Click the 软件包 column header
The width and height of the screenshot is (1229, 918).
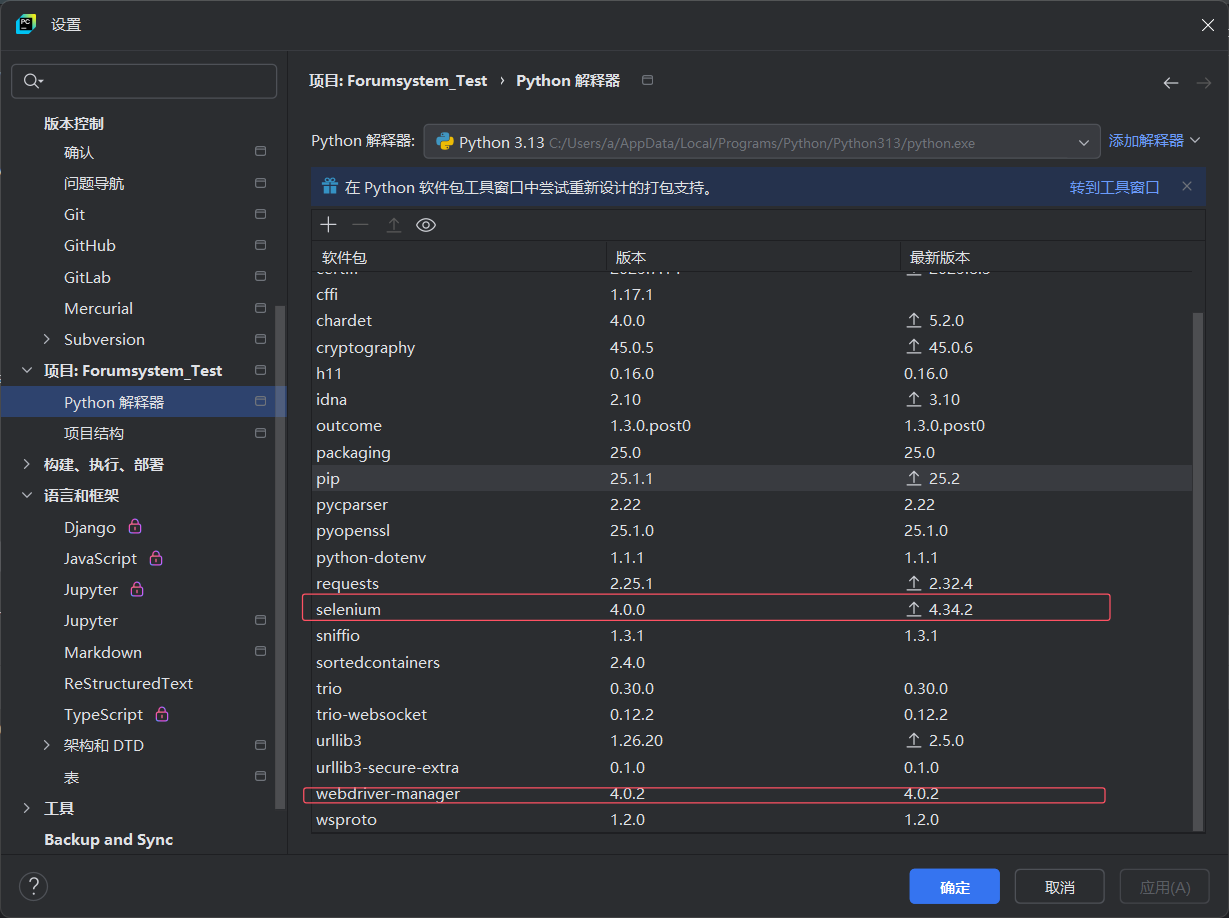click(x=459, y=257)
